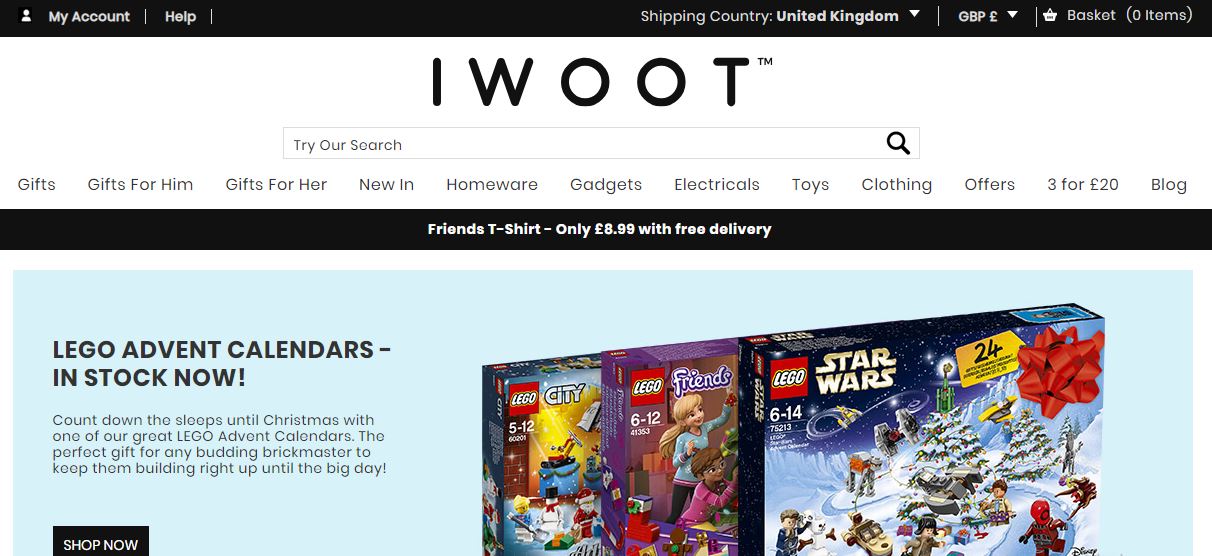This screenshot has width=1212, height=556.
Task: Open My Account link
Action: (x=89, y=16)
